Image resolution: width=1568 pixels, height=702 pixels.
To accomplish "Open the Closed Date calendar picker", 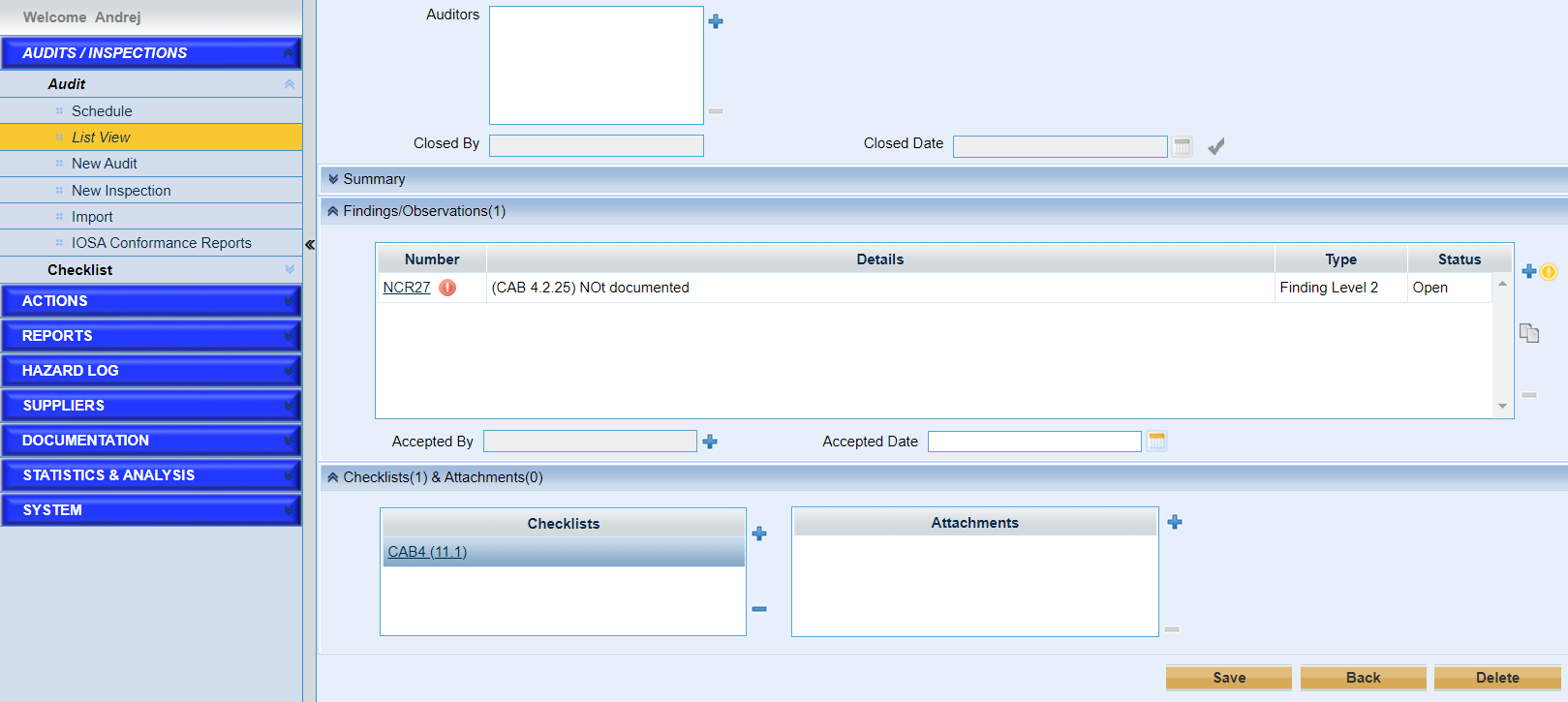I will [1183, 146].
